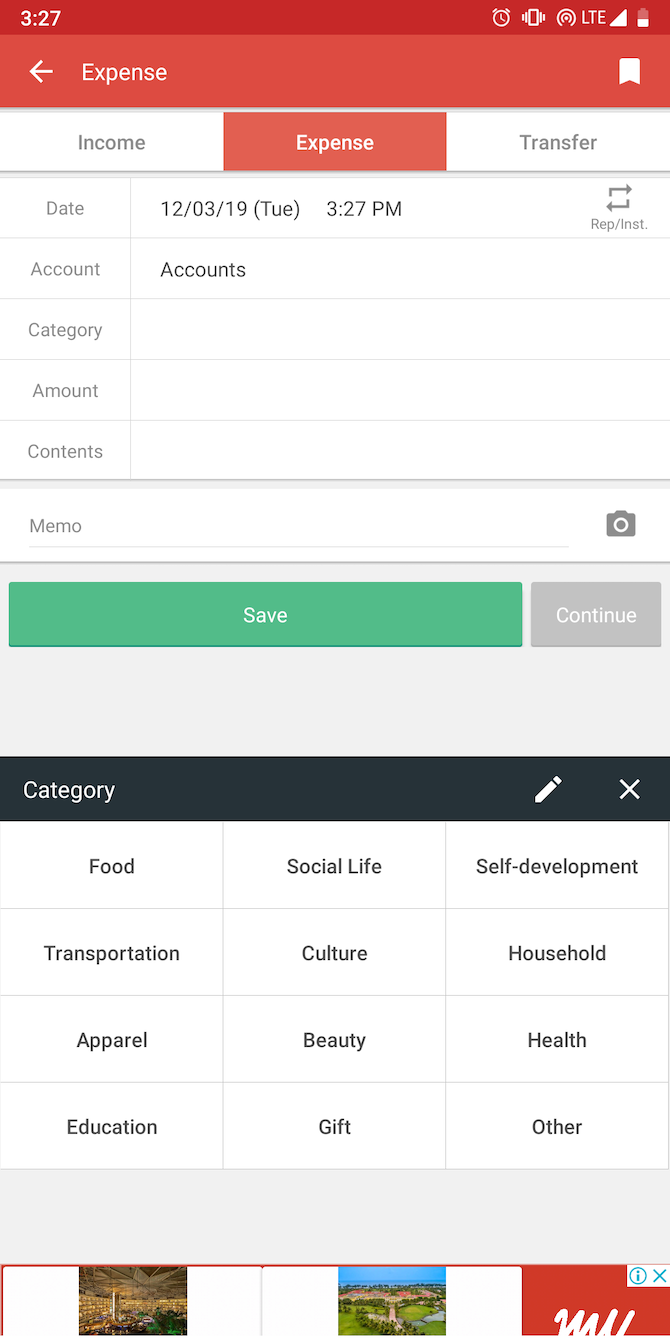Dismiss the banner ad via its close icon
Viewport: 670px width, 1340px height.
(660, 1275)
